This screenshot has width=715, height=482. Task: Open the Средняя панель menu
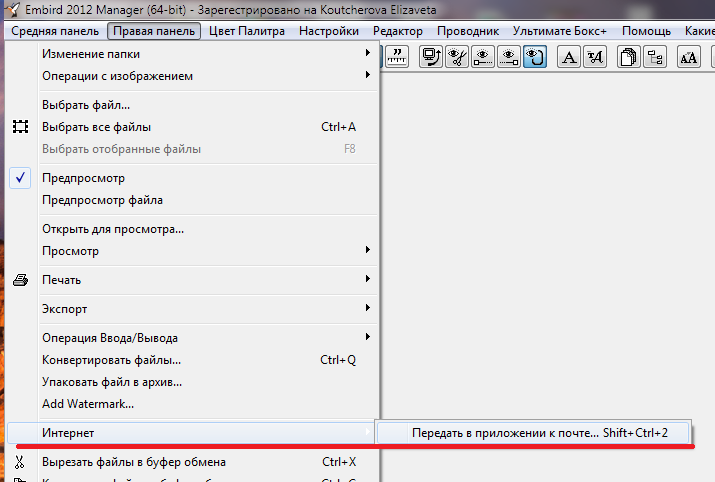(x=55, y=31)
